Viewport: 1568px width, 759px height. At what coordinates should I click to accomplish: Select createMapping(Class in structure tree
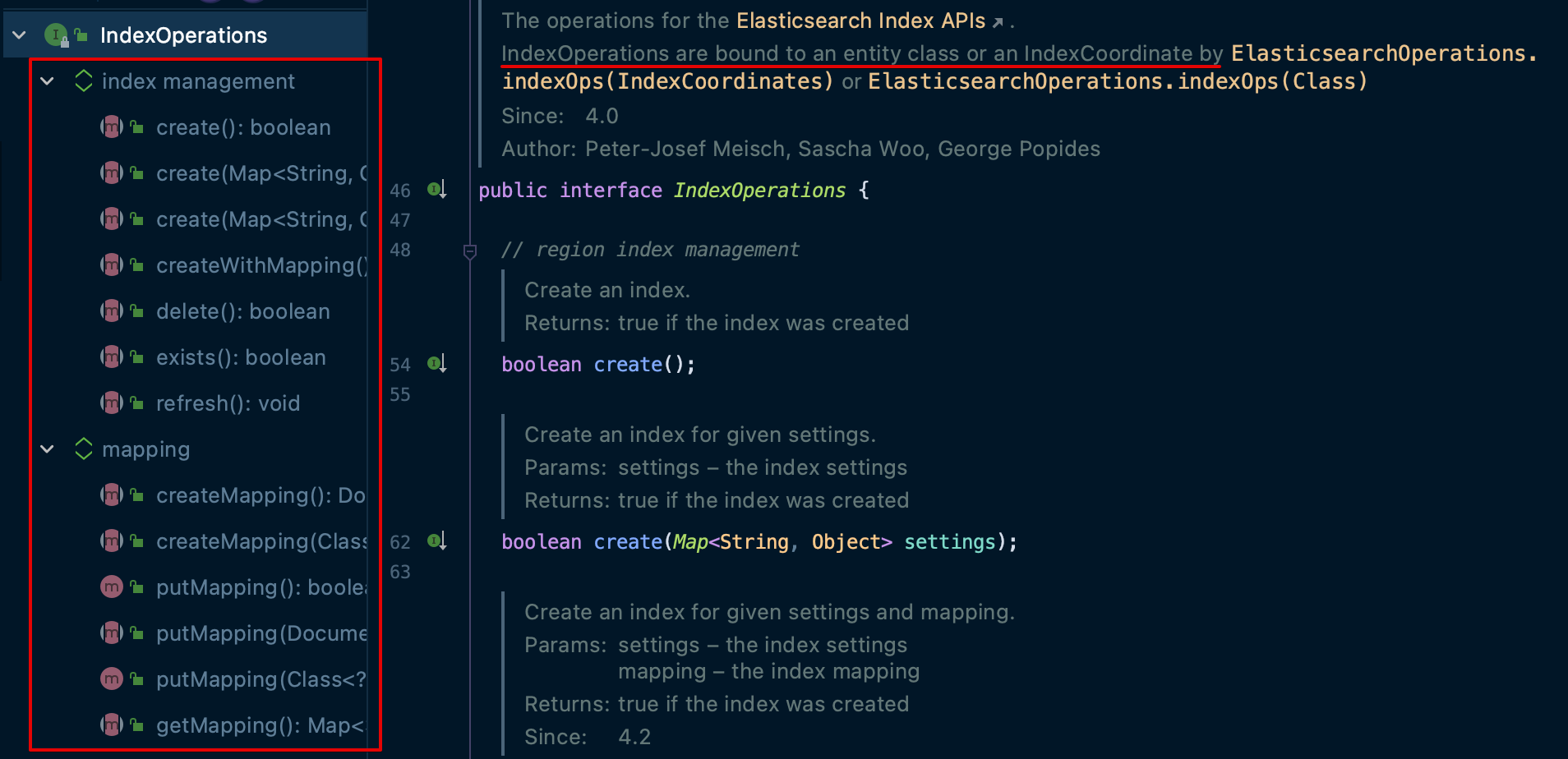[262, 541]
